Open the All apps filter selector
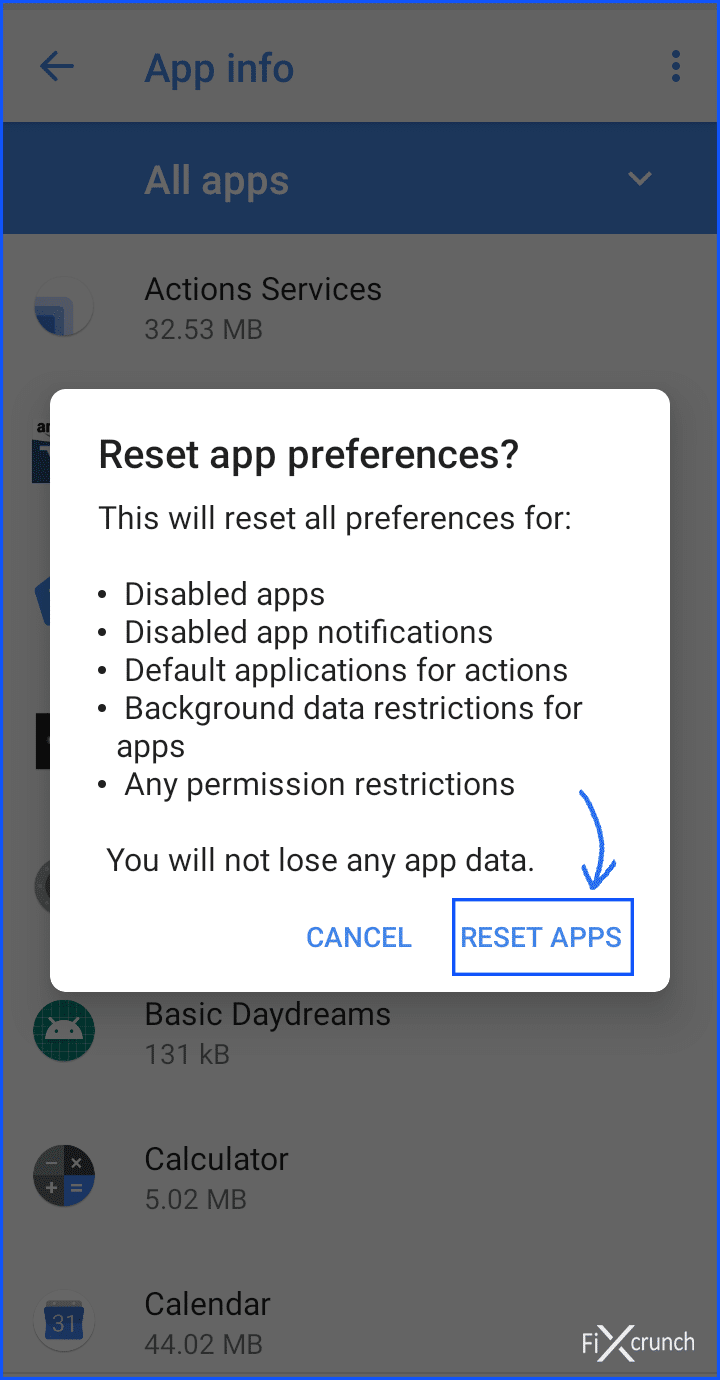 [x=217, y=178]
